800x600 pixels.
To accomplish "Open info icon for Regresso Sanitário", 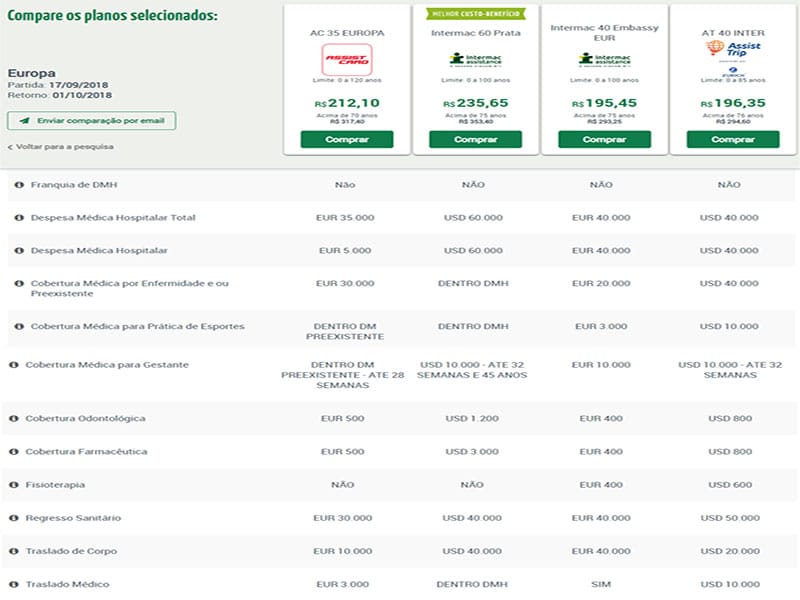I will [14, 518].
